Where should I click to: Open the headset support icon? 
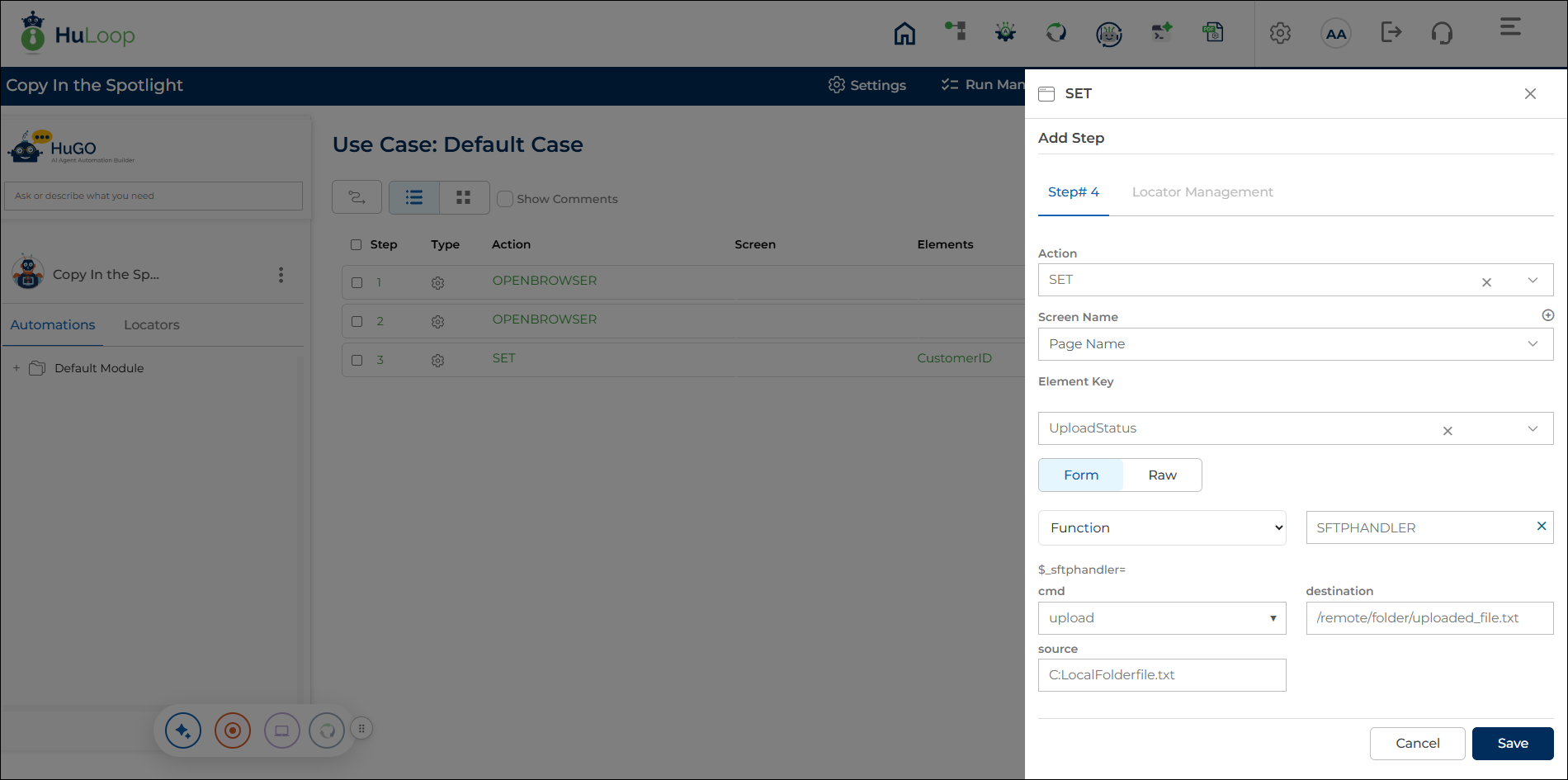[1442, 33]
